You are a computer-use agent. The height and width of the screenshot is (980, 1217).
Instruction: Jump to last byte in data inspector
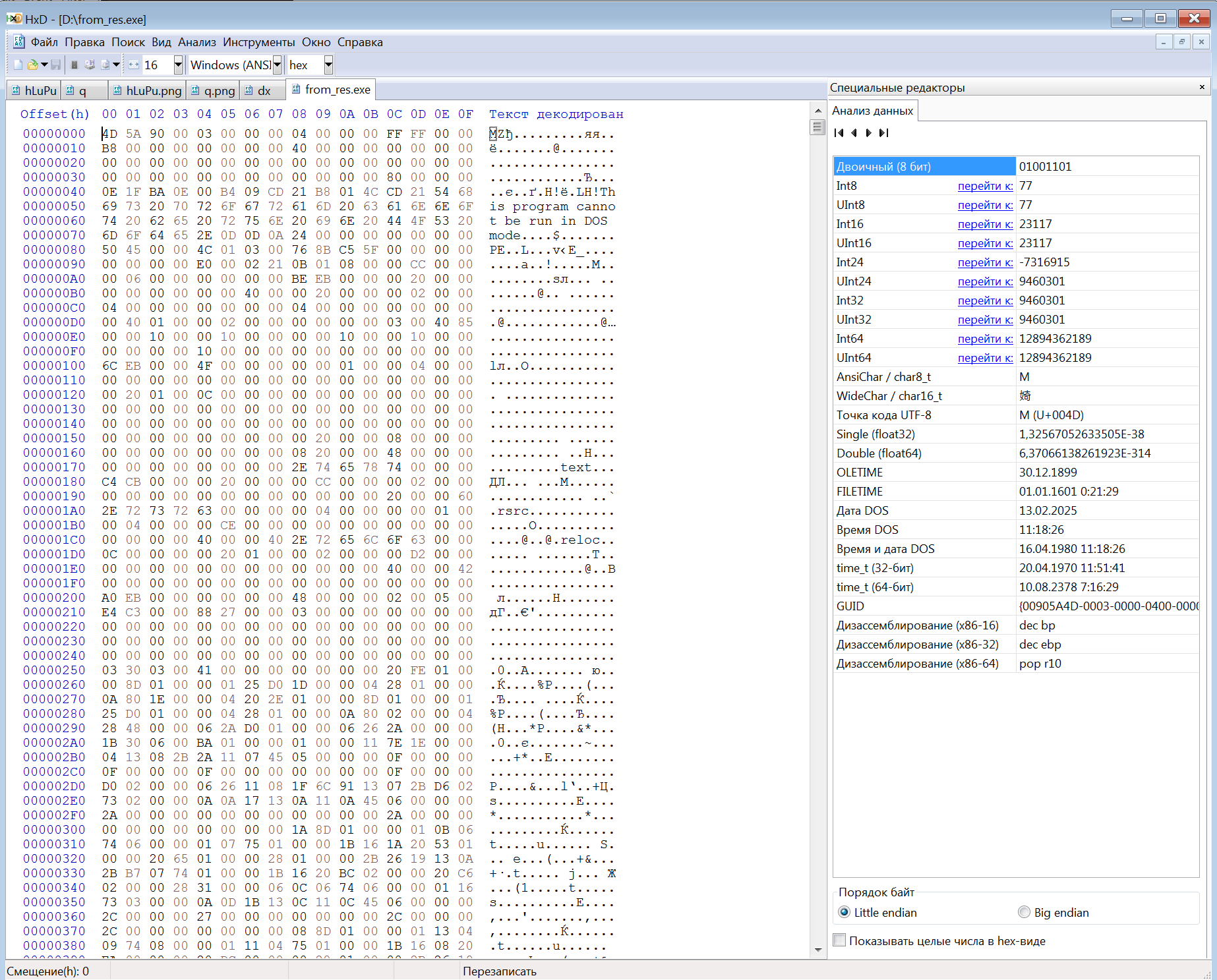pos(884,133)
